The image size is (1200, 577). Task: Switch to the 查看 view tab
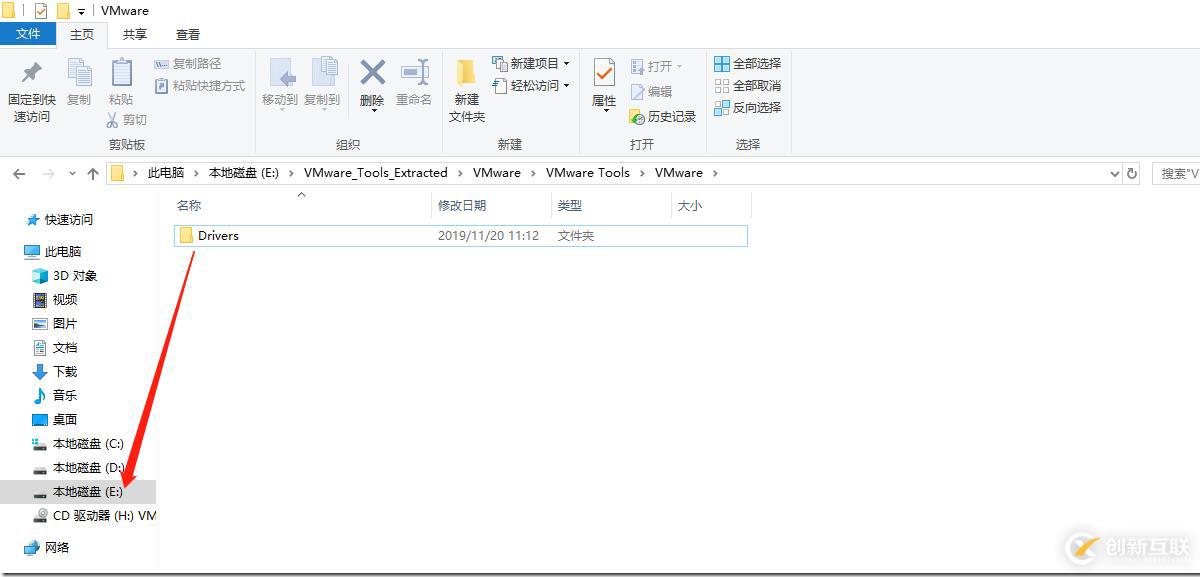[188, 34]
